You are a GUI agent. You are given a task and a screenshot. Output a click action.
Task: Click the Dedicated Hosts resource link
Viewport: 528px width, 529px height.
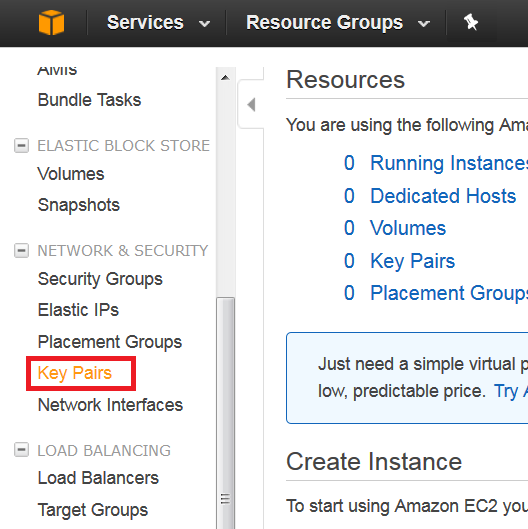pos(443,196)
